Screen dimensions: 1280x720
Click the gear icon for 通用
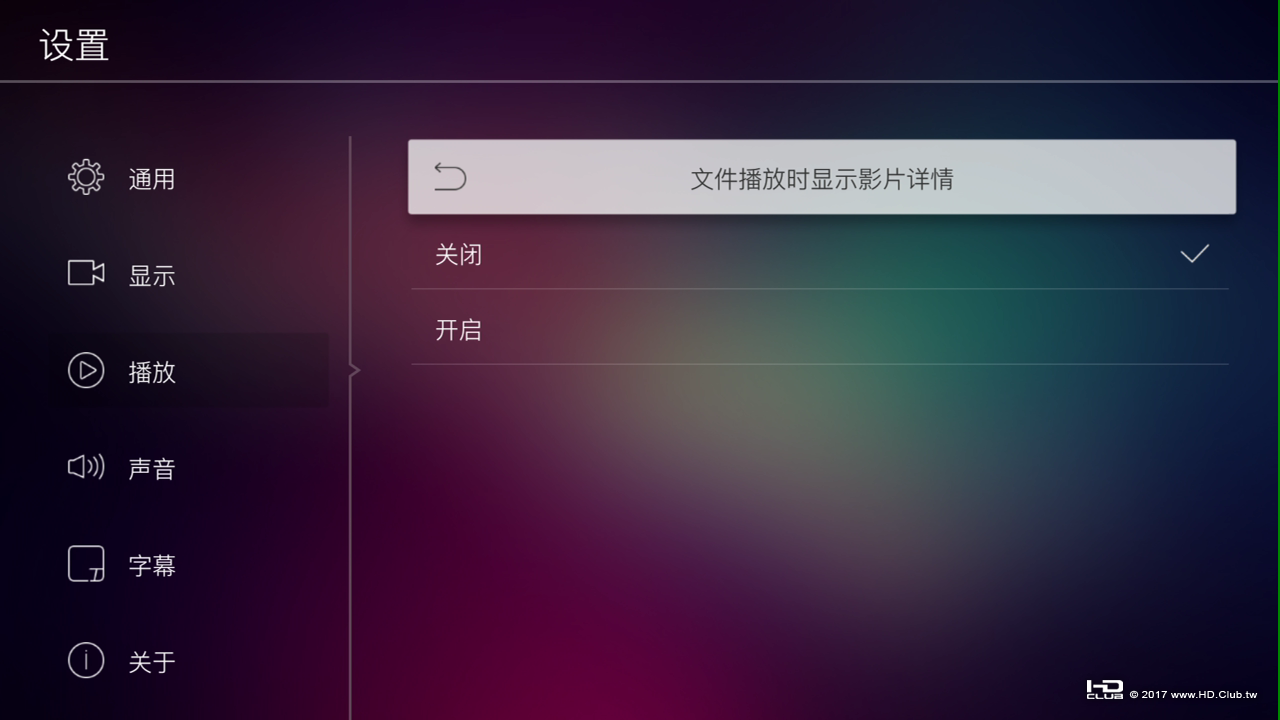click(x=86, y=178)
